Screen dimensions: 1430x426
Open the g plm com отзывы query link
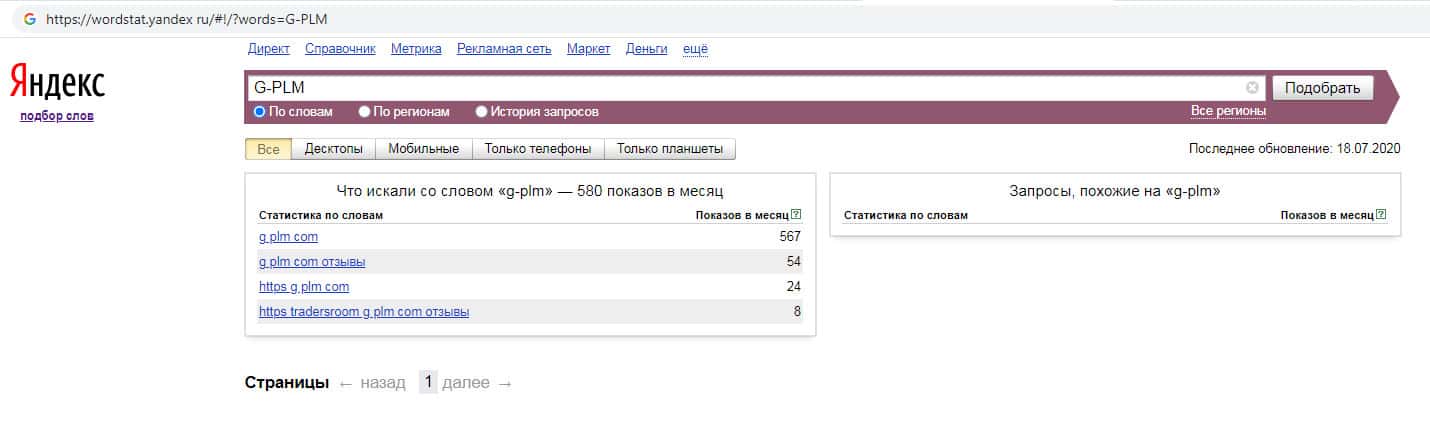(312, 262)
